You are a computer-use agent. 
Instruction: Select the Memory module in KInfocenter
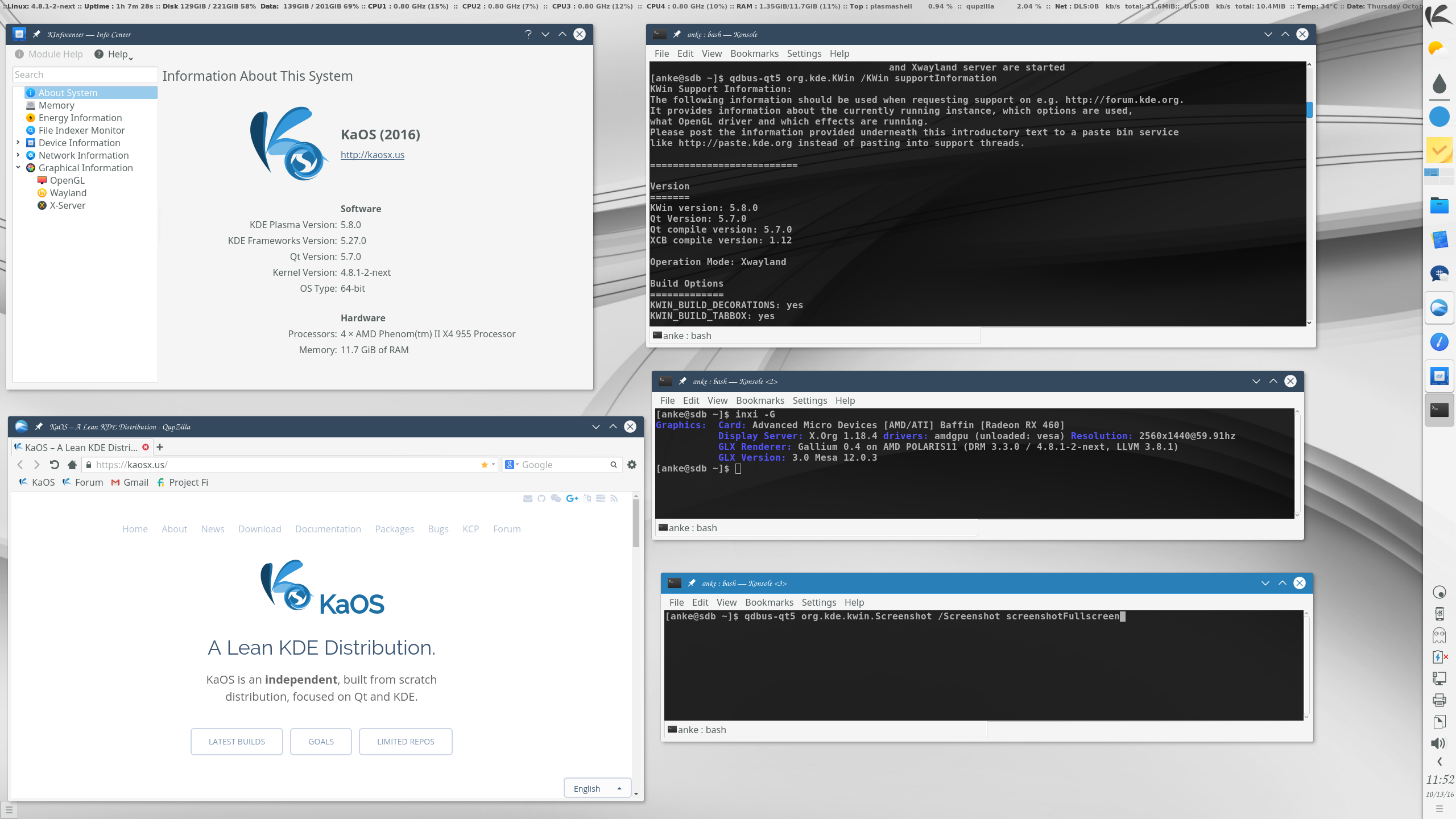point(56,105)
